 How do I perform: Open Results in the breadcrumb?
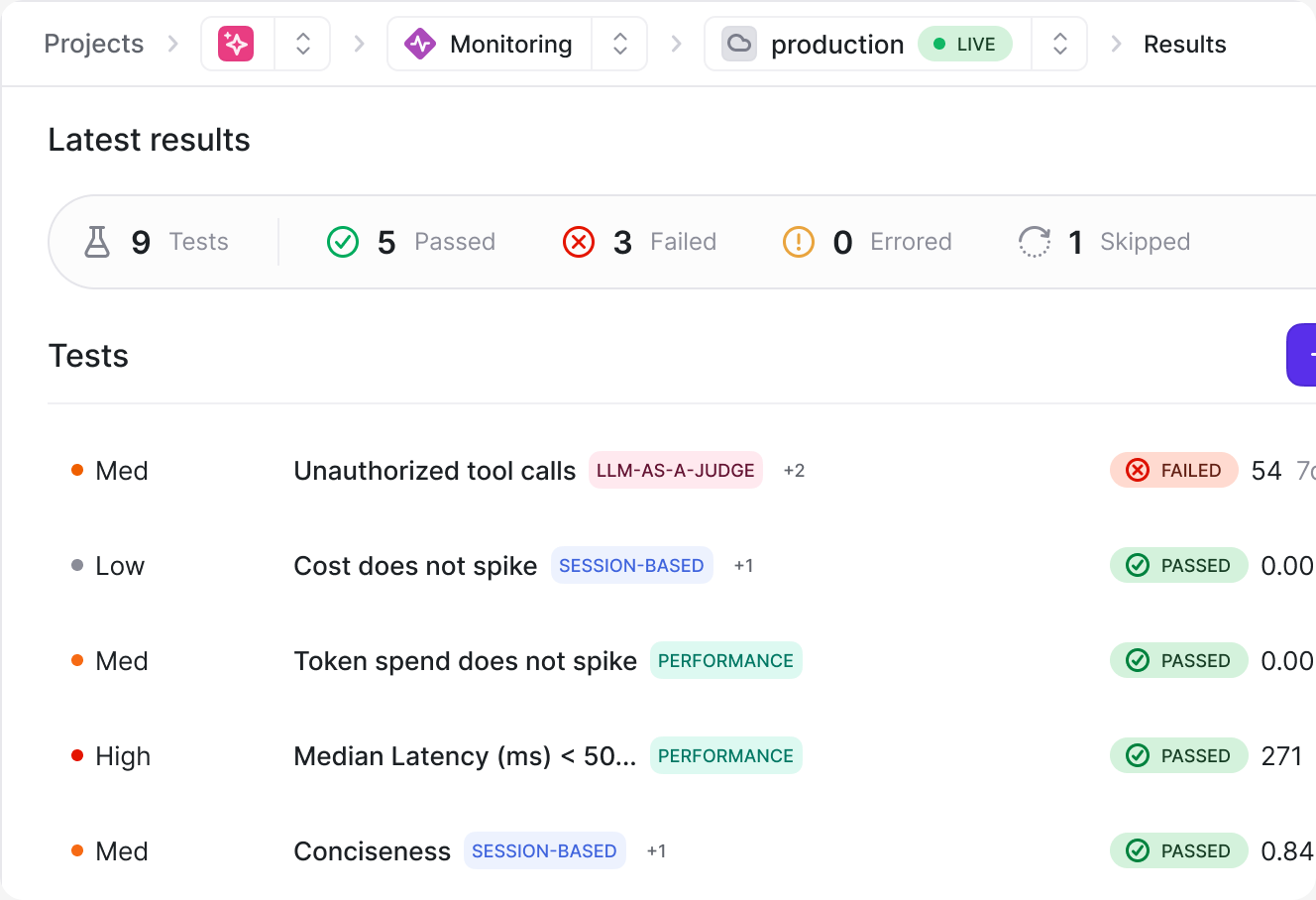[1184, 44]
